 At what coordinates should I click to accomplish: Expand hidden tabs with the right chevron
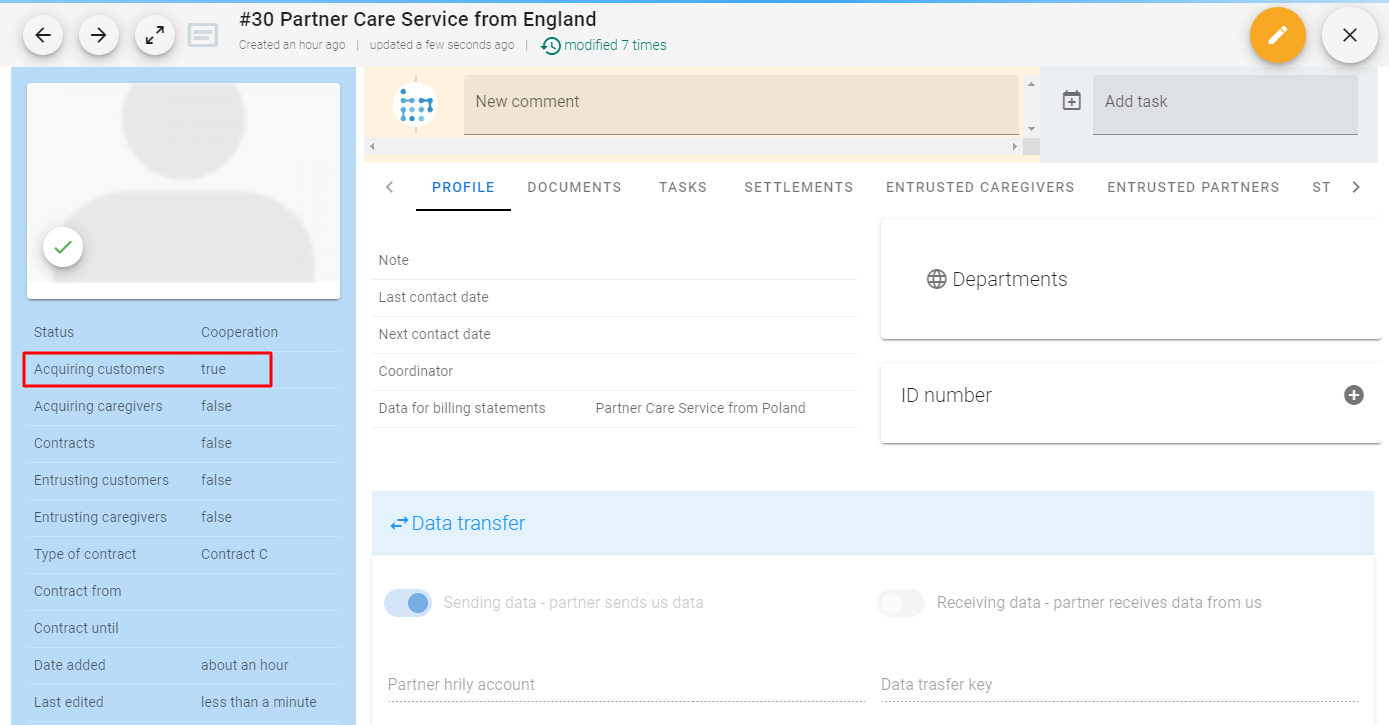point(1356,187)
